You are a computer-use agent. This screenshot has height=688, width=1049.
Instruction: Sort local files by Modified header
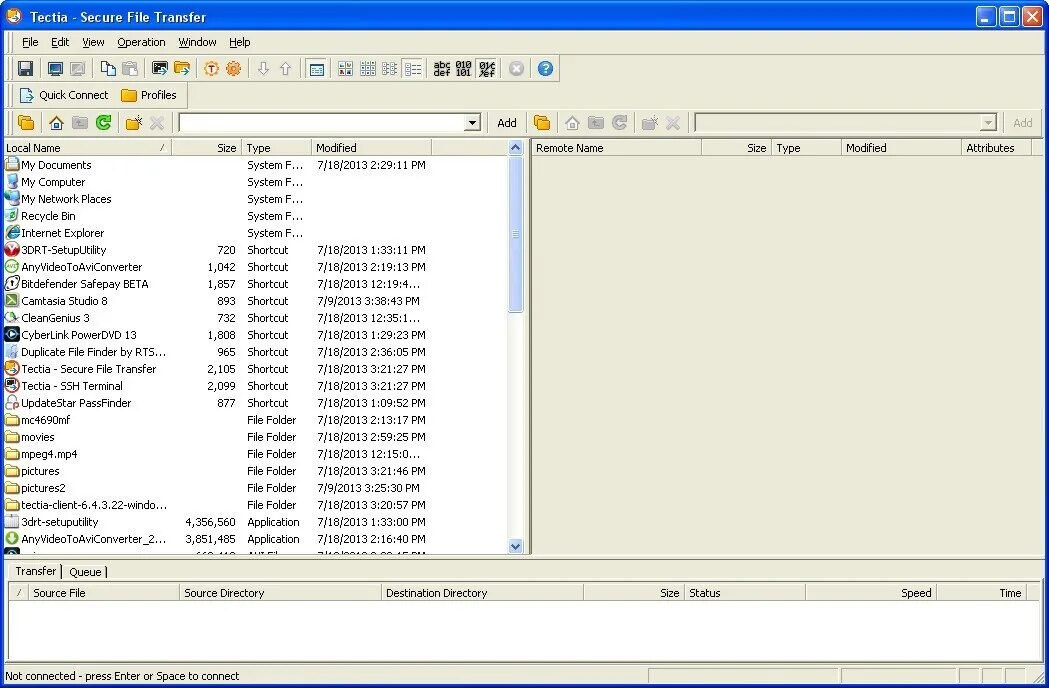click(x=371, y=148)
